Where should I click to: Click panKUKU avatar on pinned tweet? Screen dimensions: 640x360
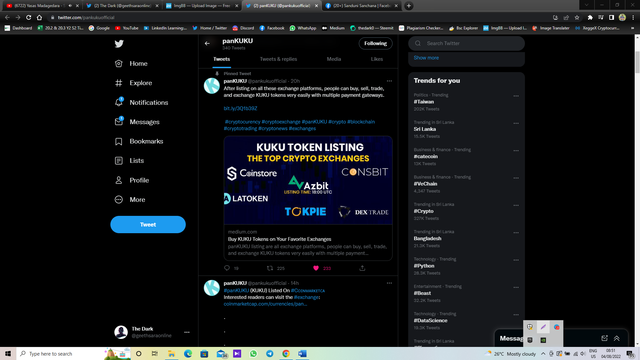(x=211, y=86)
